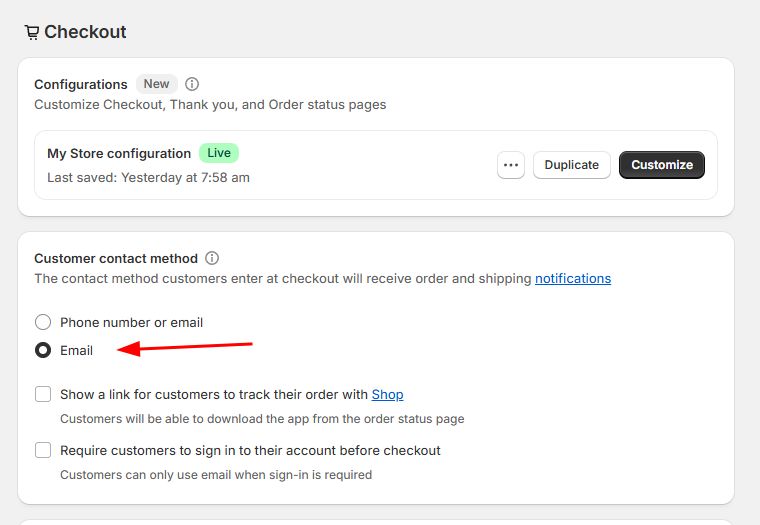Image resolution: width=760 pixels, height=525 pixels.
Task: Open the checkout editor with Customize
Action: pos(661,165)
